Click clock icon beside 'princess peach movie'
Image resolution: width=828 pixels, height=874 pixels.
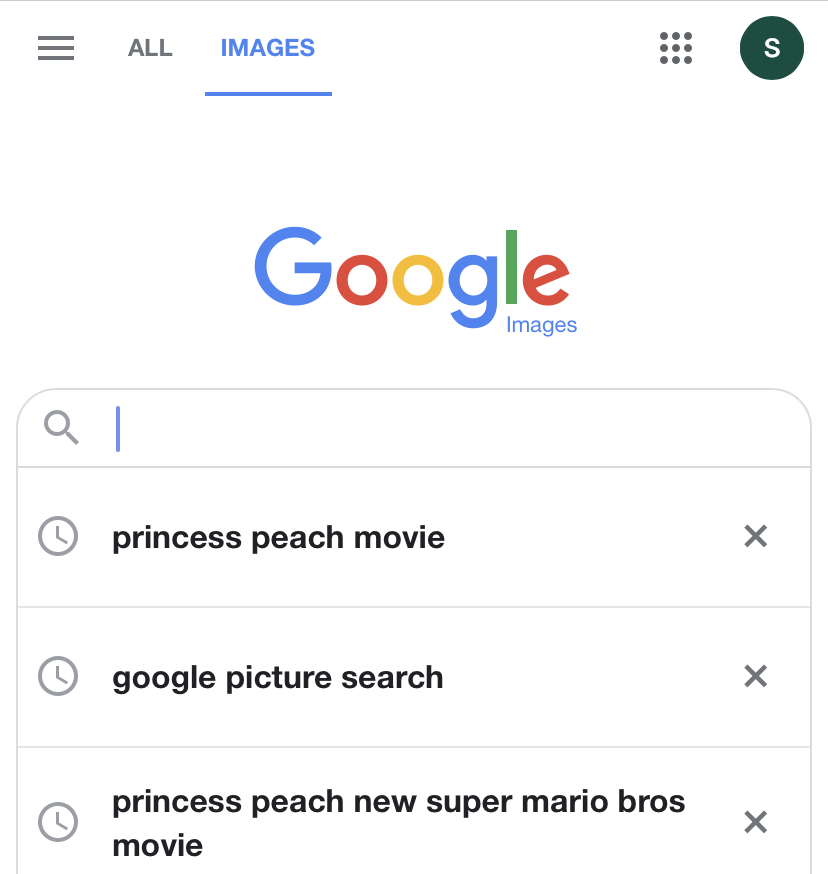point(58,537)
